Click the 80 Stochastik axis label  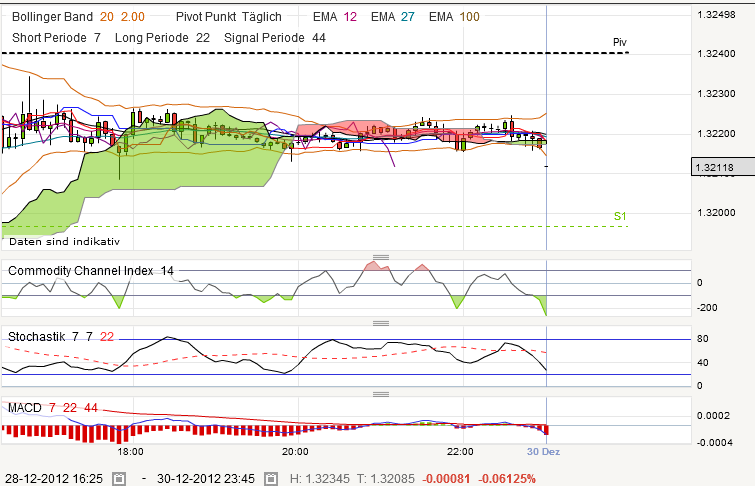pyautogui.click(x=703, y=339)
